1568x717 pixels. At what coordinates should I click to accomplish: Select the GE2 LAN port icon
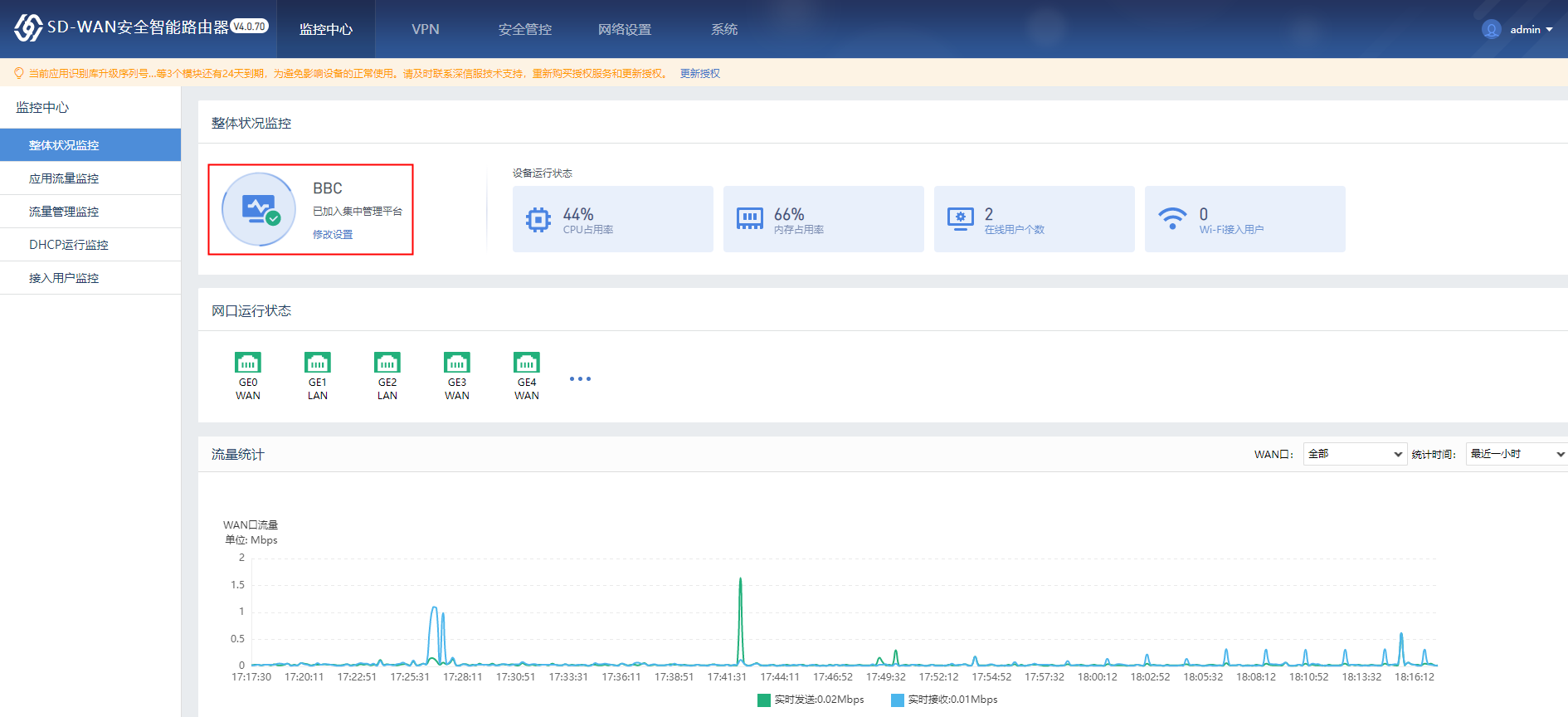(x=387, y=363)
